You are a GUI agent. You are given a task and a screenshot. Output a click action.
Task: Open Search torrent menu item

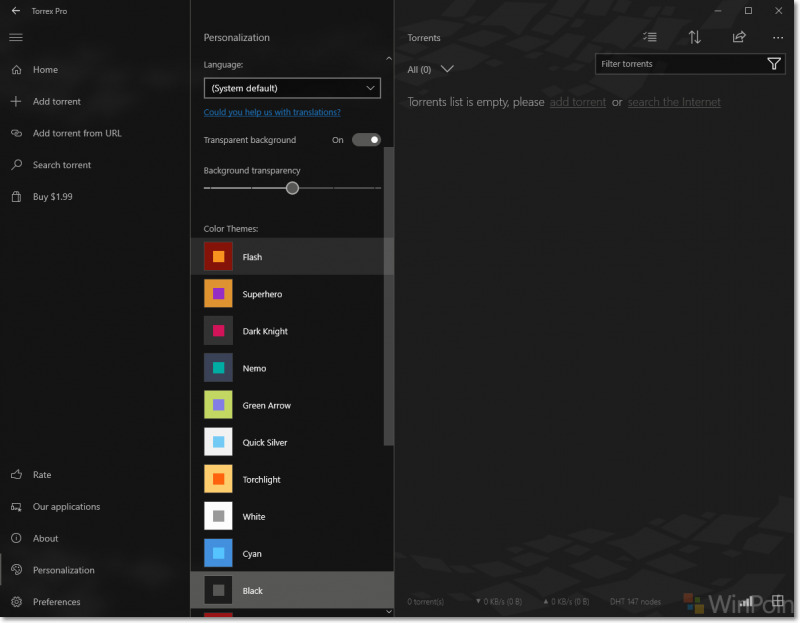click(62, 165)
